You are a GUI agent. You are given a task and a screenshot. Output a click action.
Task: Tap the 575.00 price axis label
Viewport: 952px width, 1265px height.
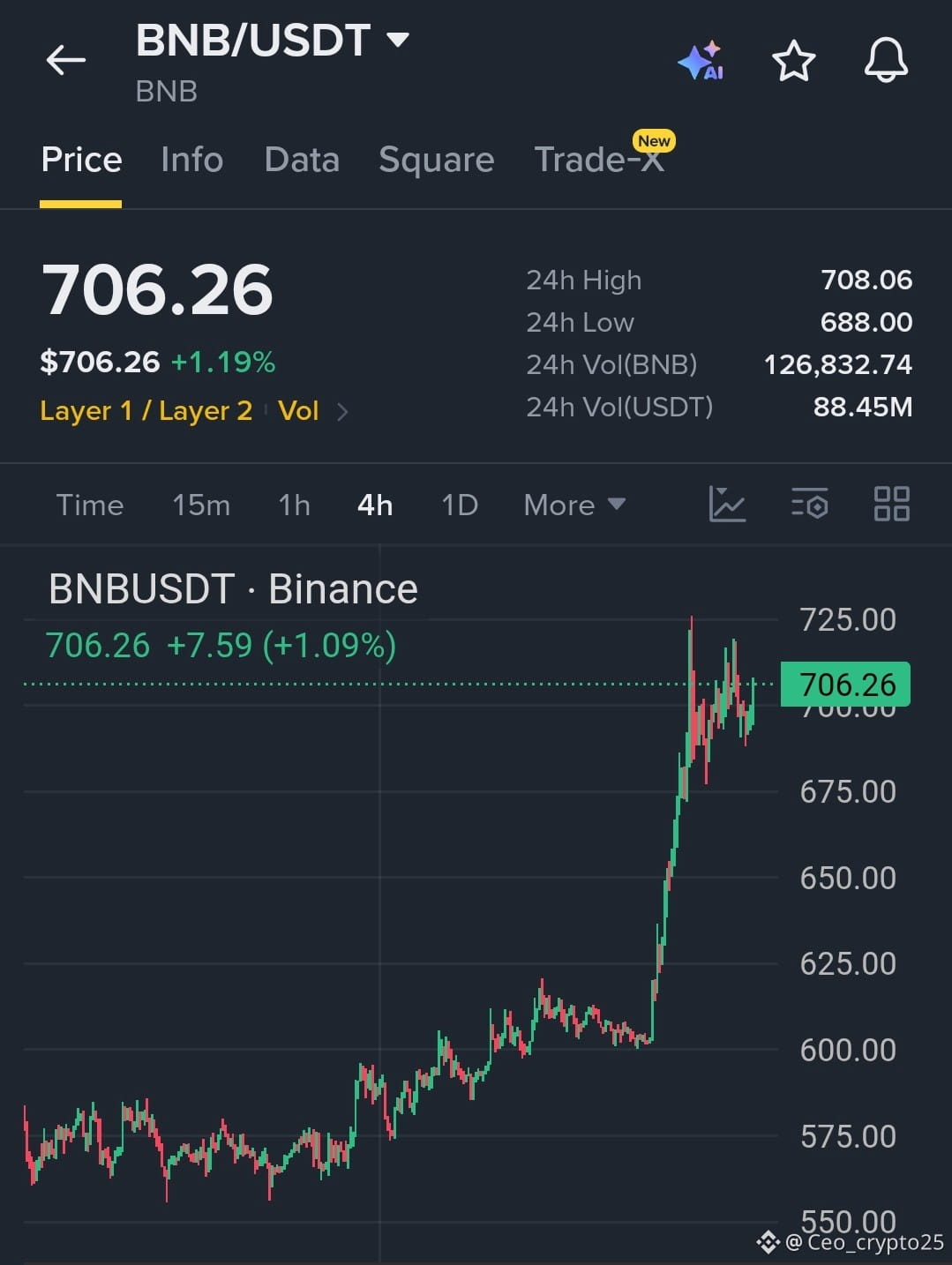pos(848,1137)
